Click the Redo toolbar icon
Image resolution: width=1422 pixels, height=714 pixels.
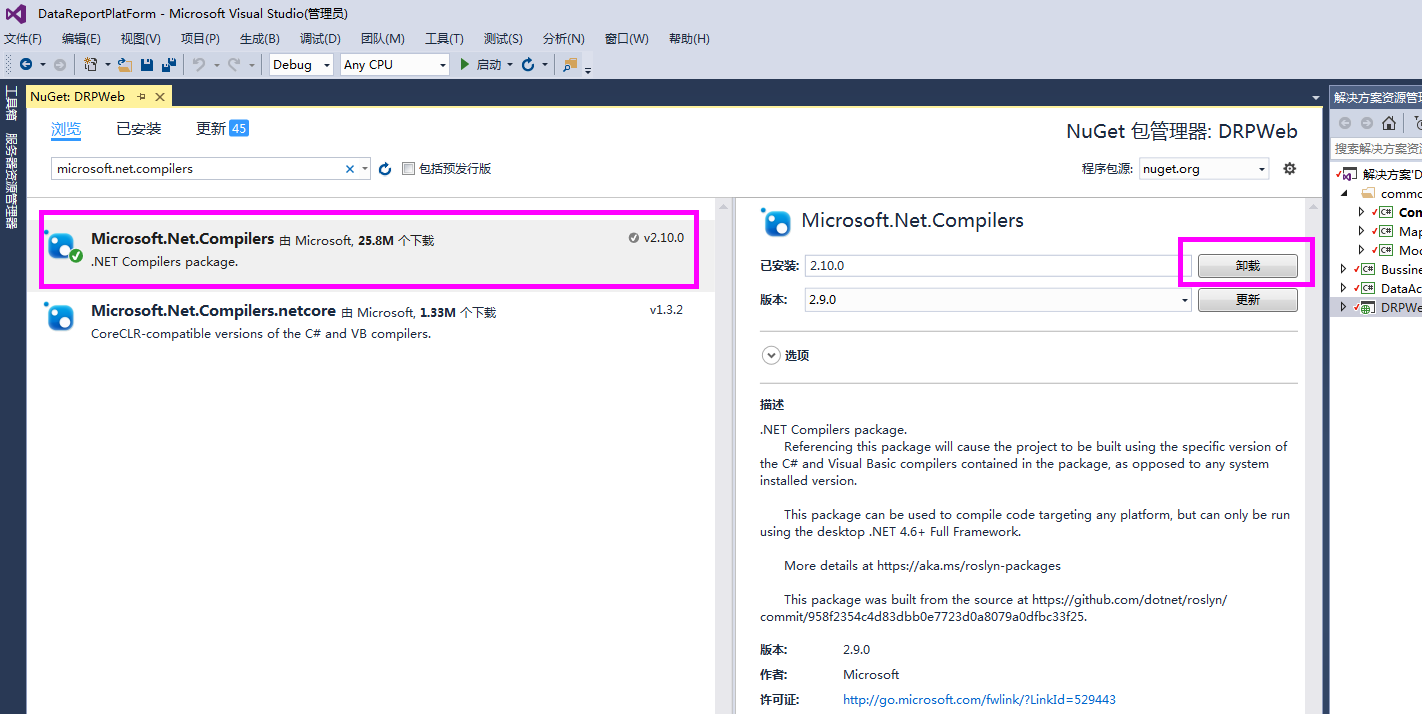(x=234, y=64)
